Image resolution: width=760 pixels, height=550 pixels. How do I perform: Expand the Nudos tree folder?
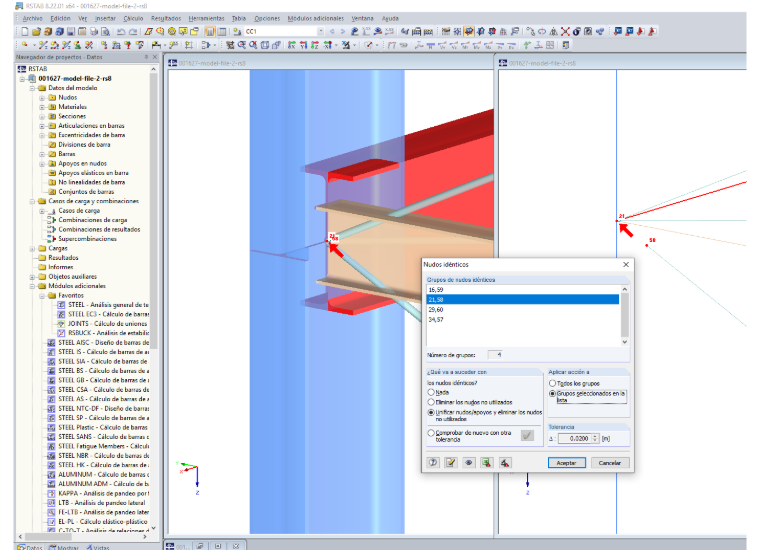coord(42,97)
